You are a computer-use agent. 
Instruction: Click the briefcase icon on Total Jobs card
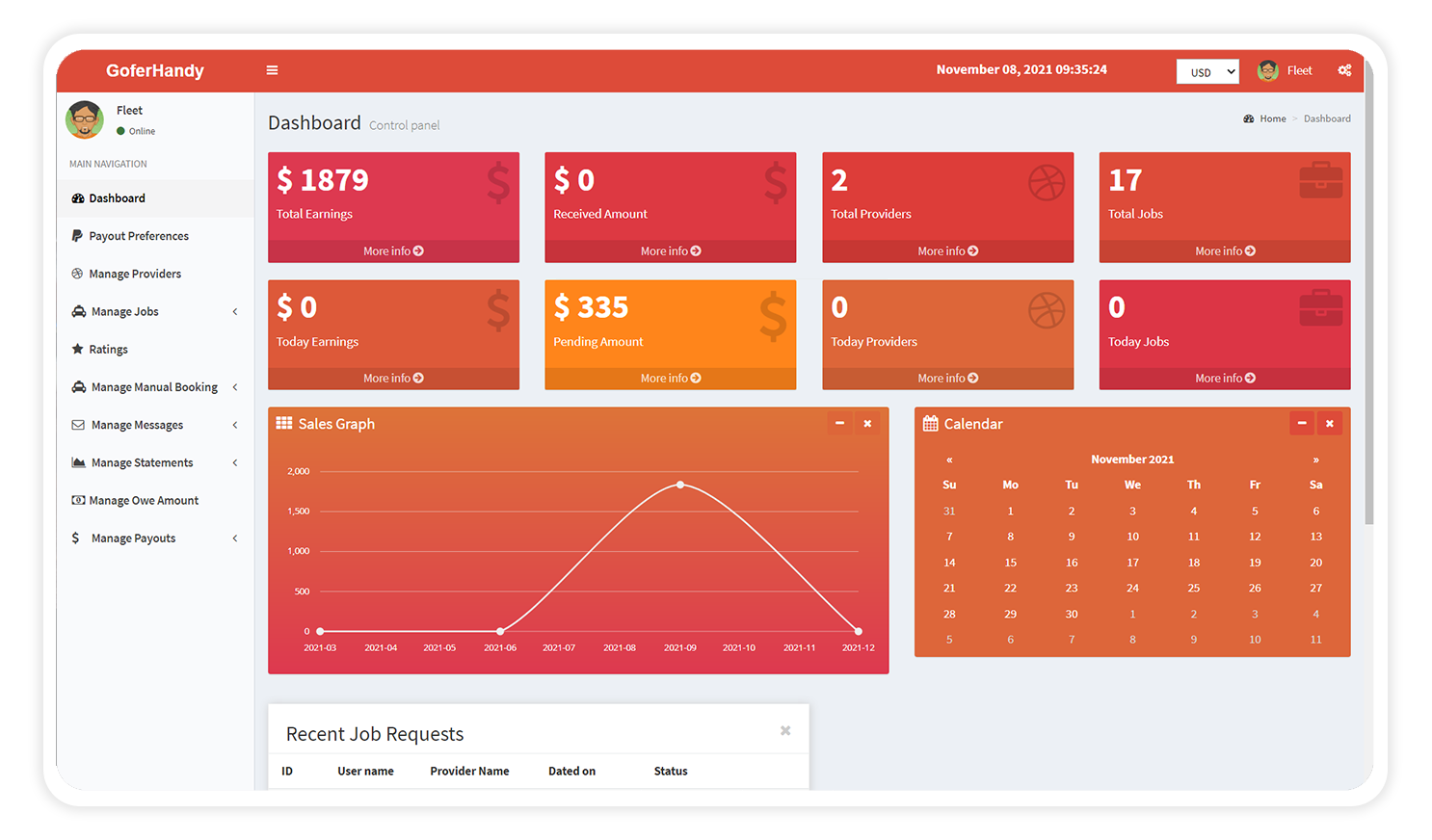[x=1321, y=180]
